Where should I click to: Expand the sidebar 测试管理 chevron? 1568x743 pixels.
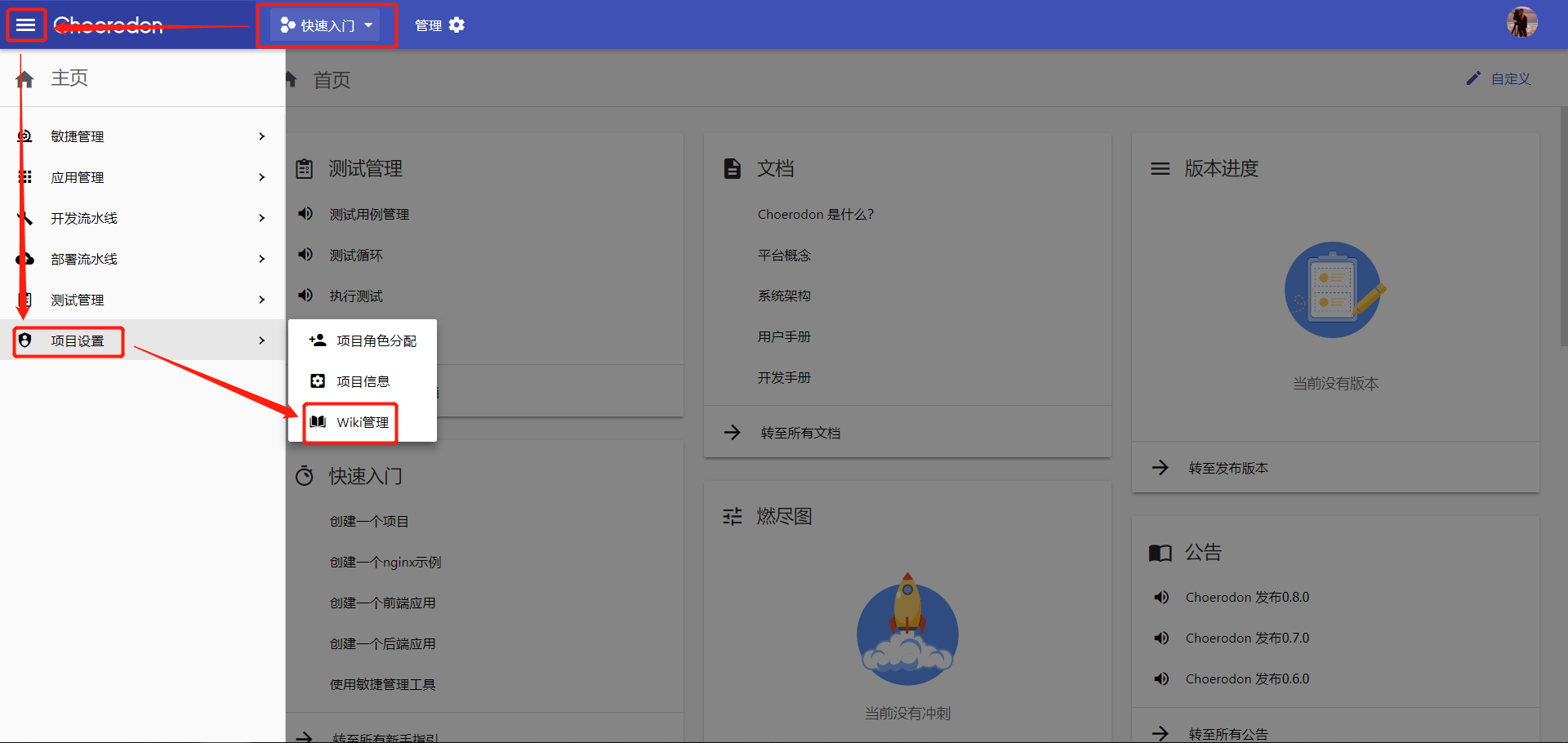click(x=261, y=300)
